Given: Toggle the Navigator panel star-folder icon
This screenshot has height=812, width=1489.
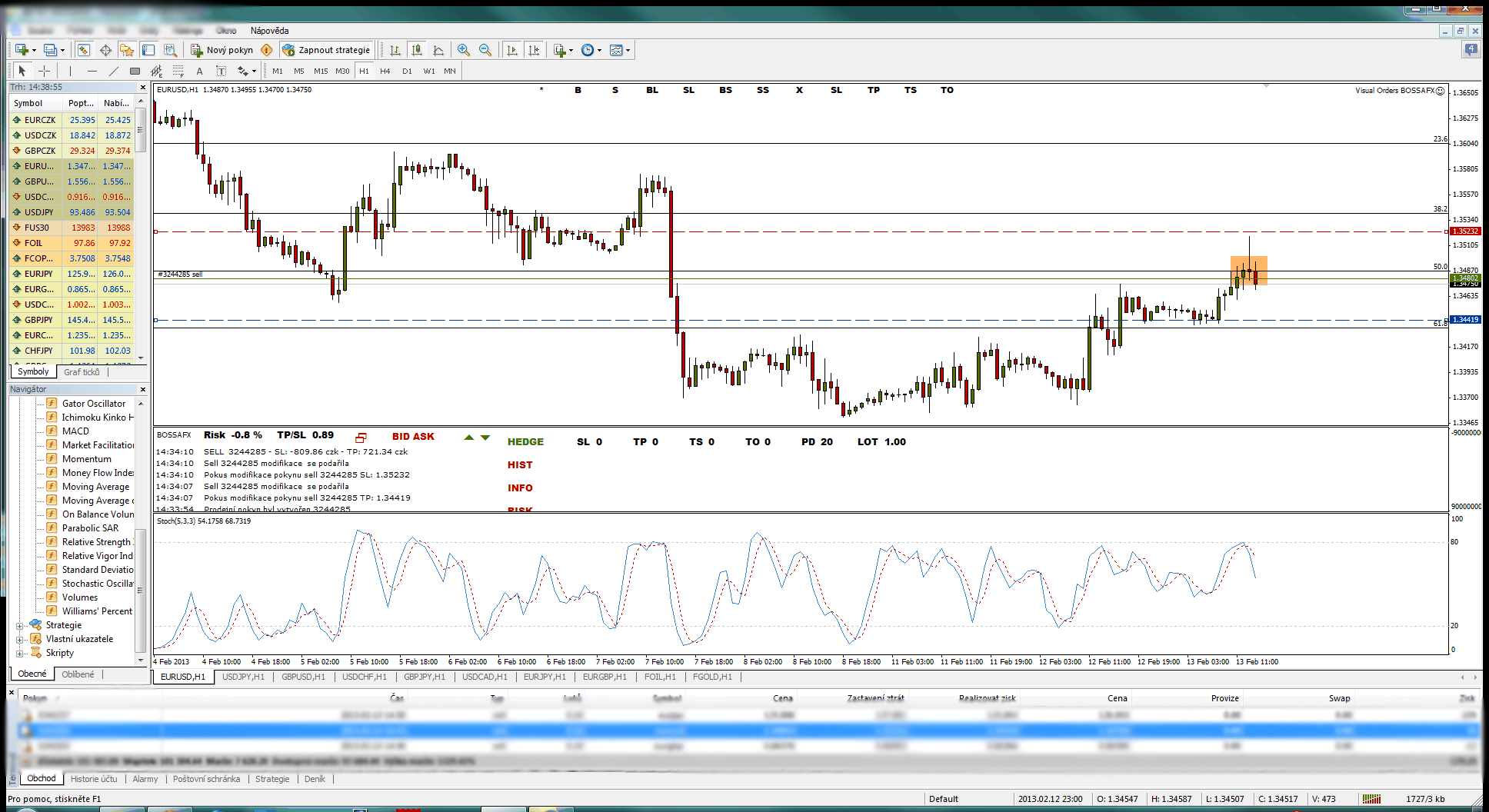Looking at the screenshot, I should tap(127, 50).
